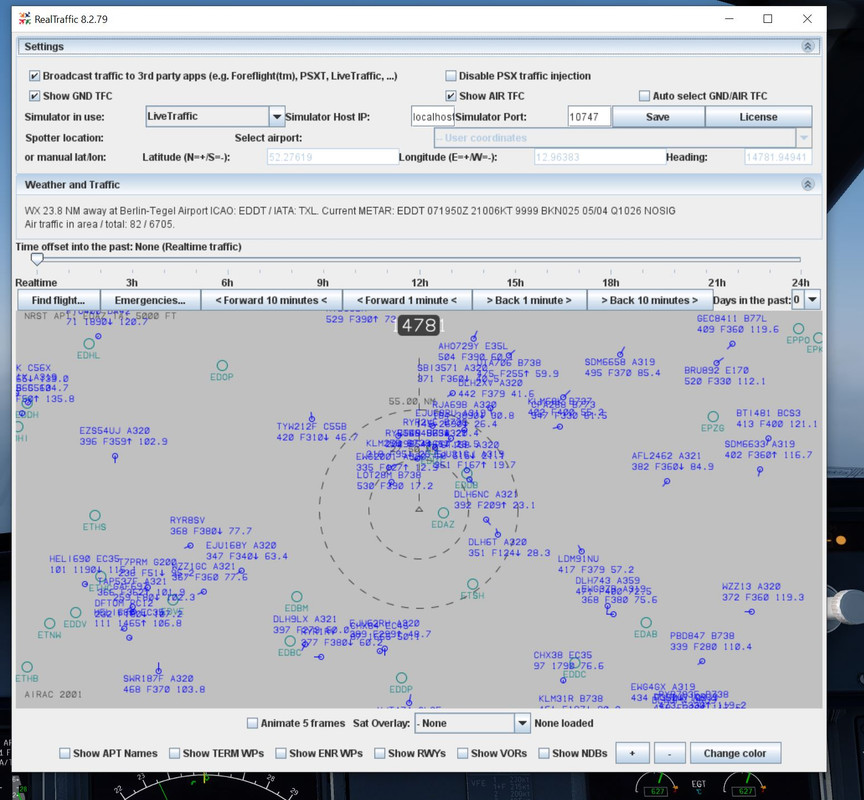Toggle Show GND TFC checkbox
The image size is (864, 800).
(35, 96)
